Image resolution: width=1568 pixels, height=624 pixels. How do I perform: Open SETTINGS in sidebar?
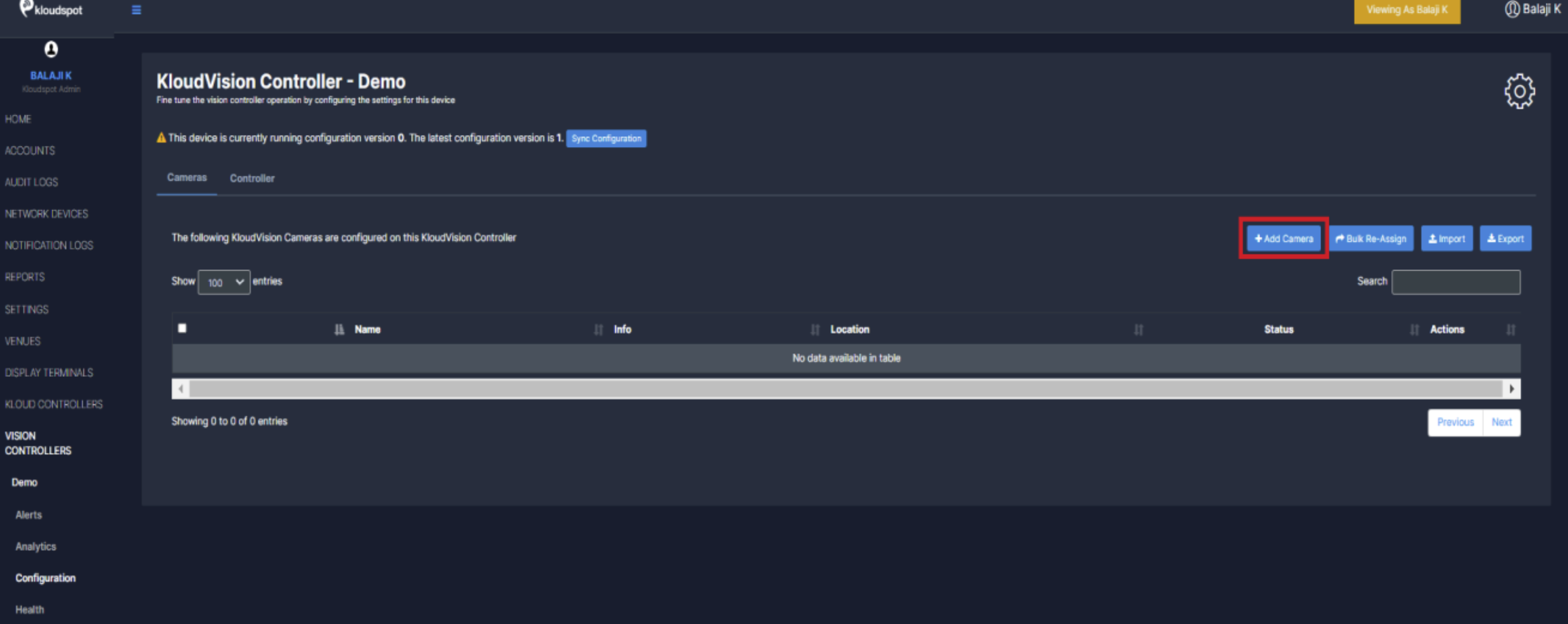point(27,309)
